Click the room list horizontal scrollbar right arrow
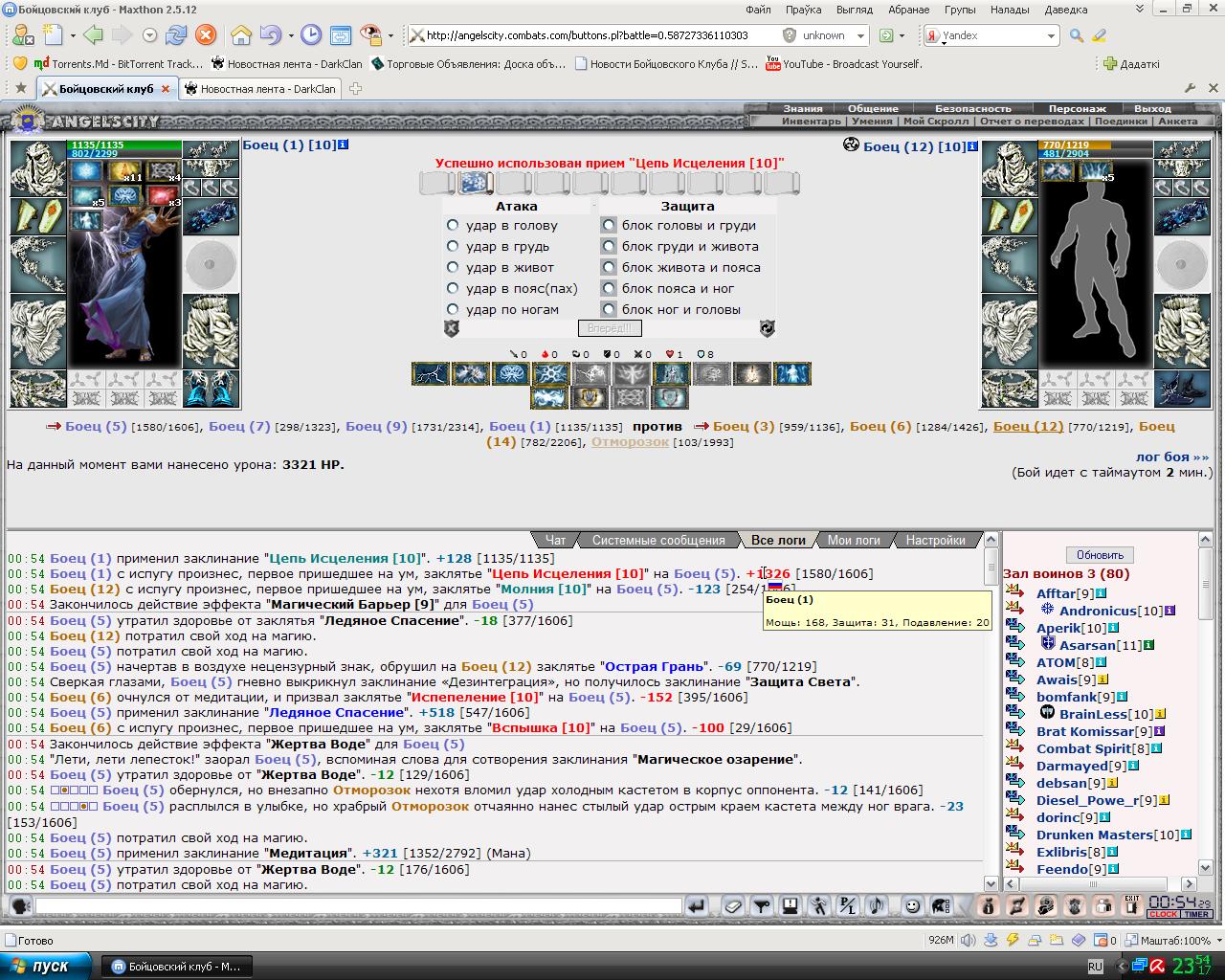This screenshot has width=1225, height=980. pyautogui.click(x=1190, y=884)
